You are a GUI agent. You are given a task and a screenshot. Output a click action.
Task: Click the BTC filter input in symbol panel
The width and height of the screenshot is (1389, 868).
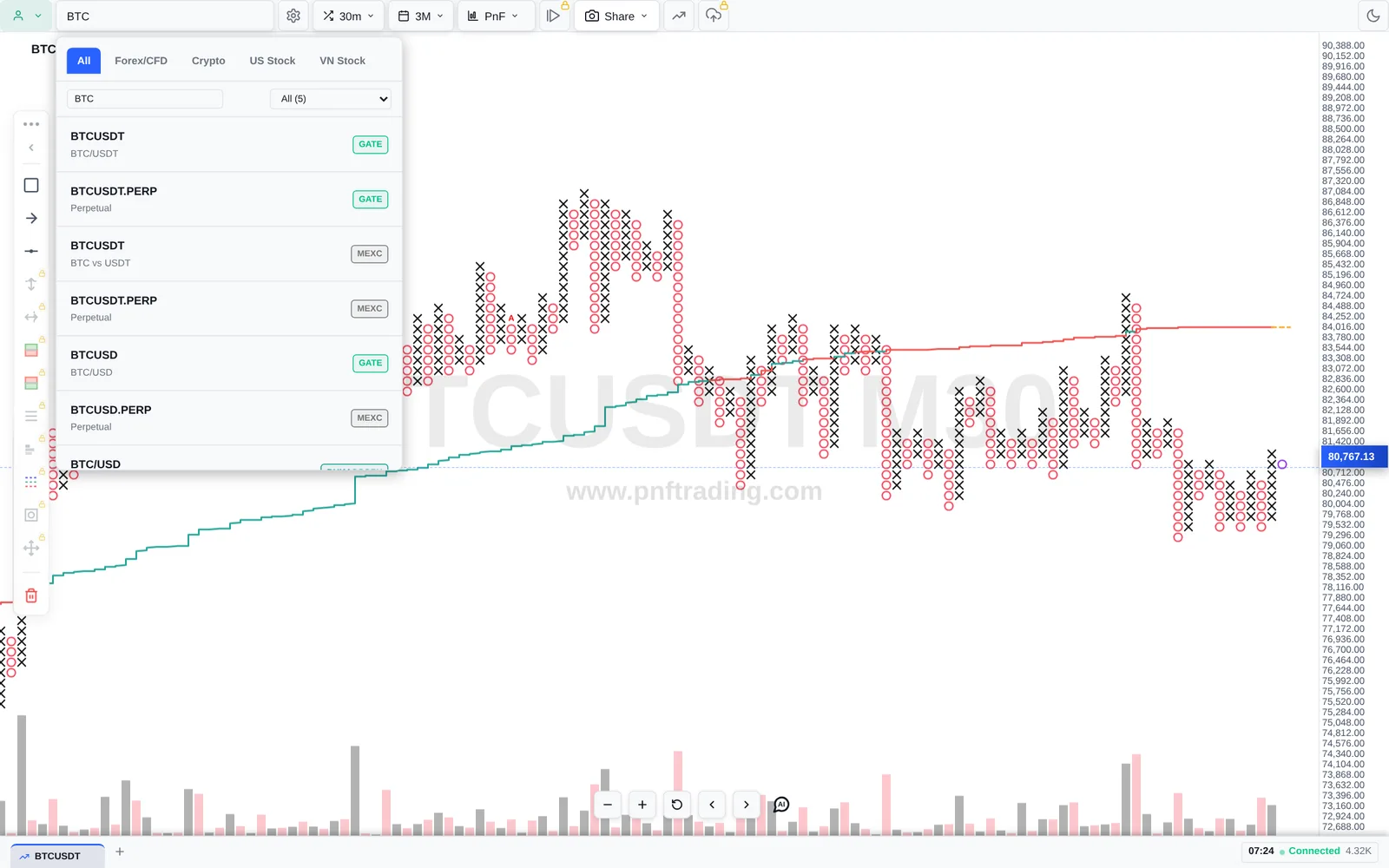[x=145, y=99]
